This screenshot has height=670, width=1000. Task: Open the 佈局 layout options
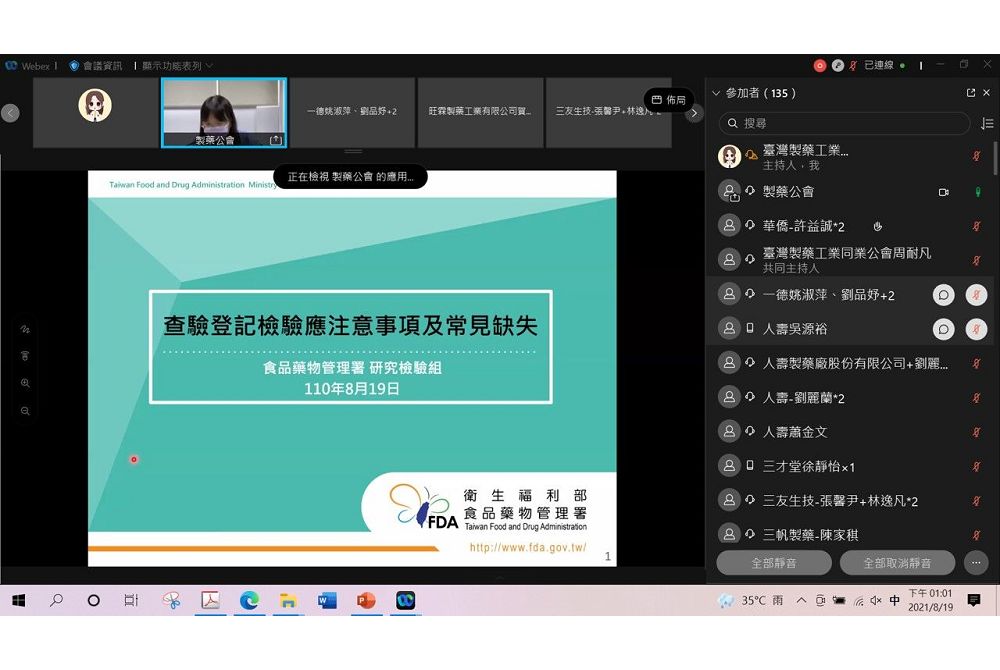pyautogui.click(x=668, y=100)
